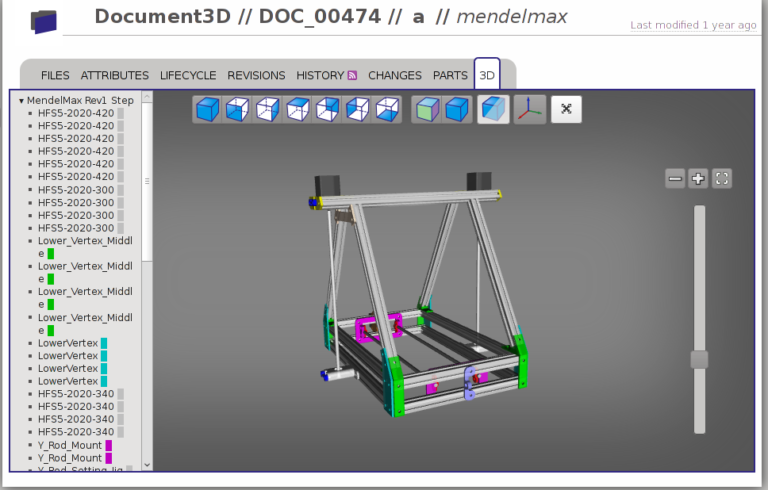The height and width of the screenshot is (490, 768).
Task: Click the tree panel scrollbar thumb
Action: (147, 181)
